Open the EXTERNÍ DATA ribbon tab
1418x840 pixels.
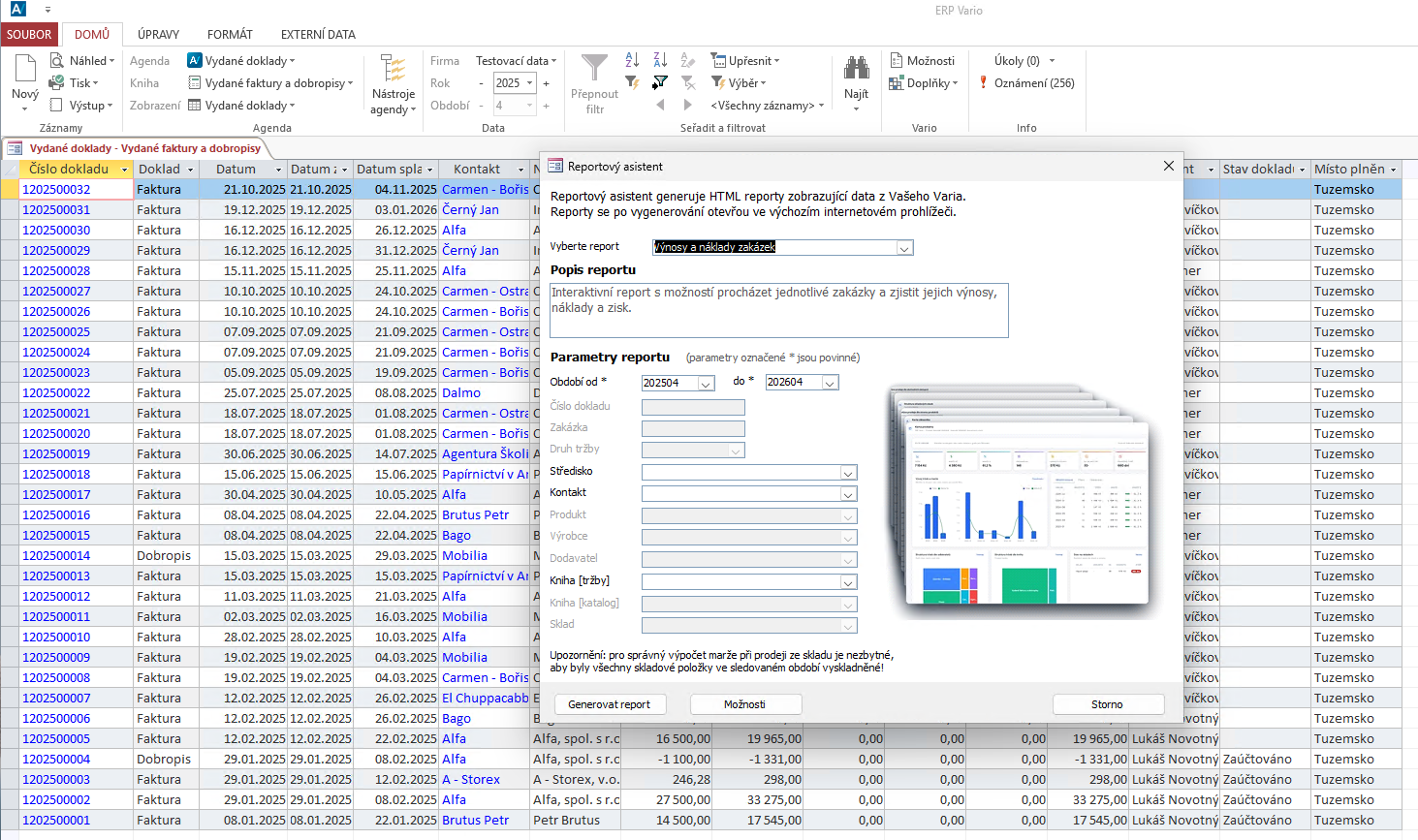tap(318, 34)
